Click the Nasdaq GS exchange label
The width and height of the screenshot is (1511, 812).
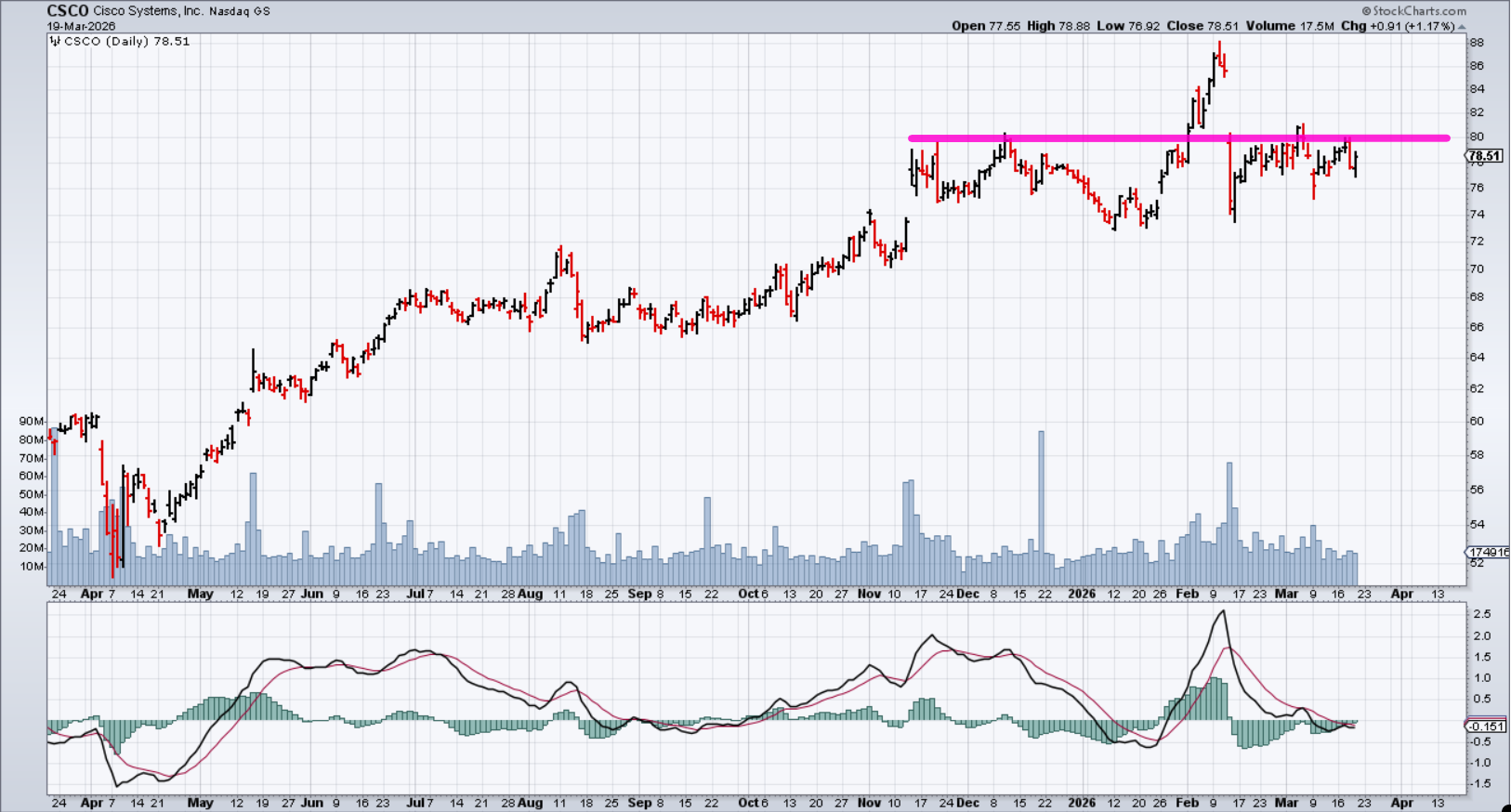click(240, 11)
